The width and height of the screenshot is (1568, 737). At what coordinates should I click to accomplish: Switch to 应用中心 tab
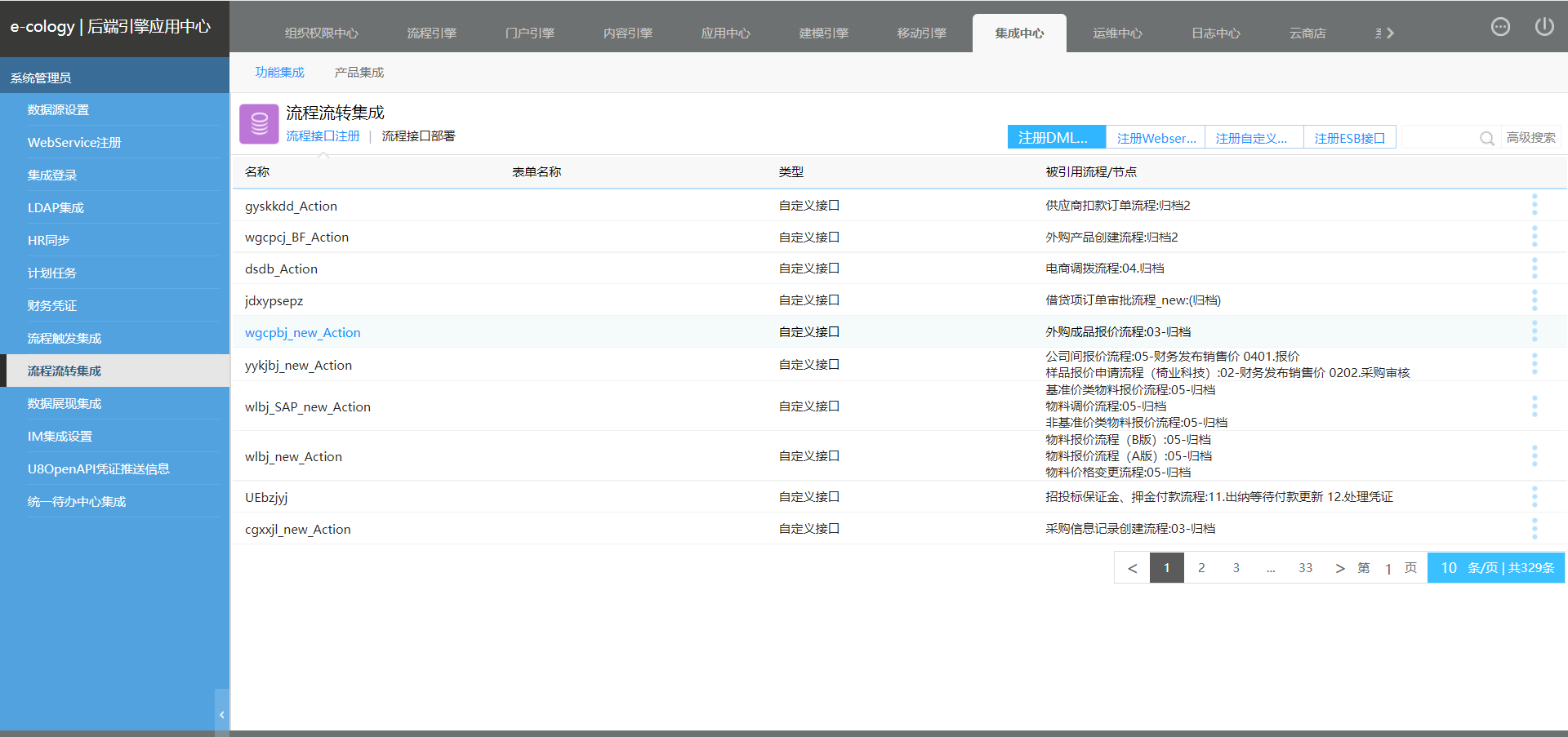(x=725, y=33)
